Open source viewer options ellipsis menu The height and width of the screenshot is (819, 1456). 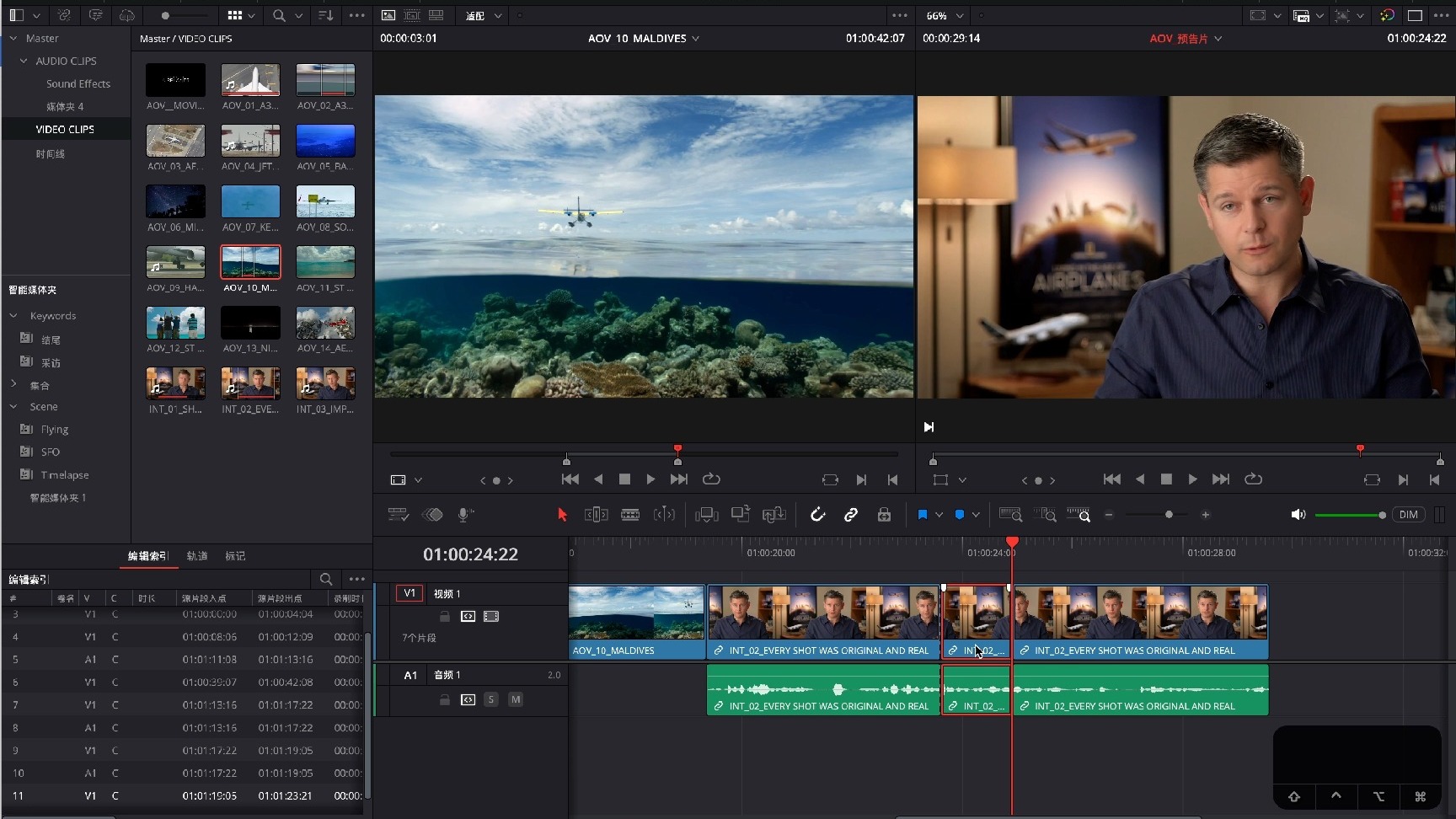click(900, 16)
